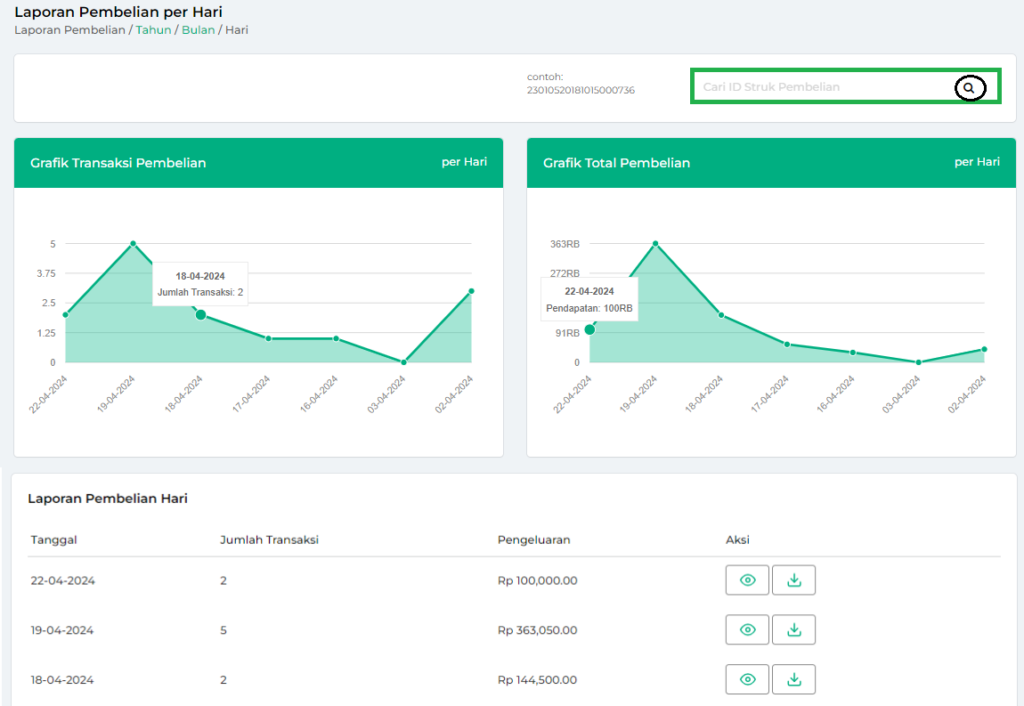Click highlighted 18-04-2024 point on transaction chart
Screen dimensions: 1024x706
click(200, 315)
